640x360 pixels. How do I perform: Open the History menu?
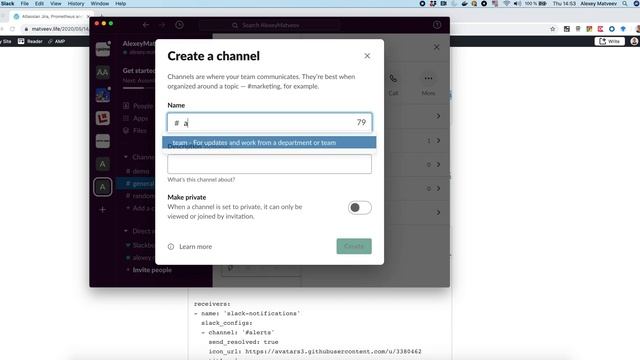coord(76,4)
